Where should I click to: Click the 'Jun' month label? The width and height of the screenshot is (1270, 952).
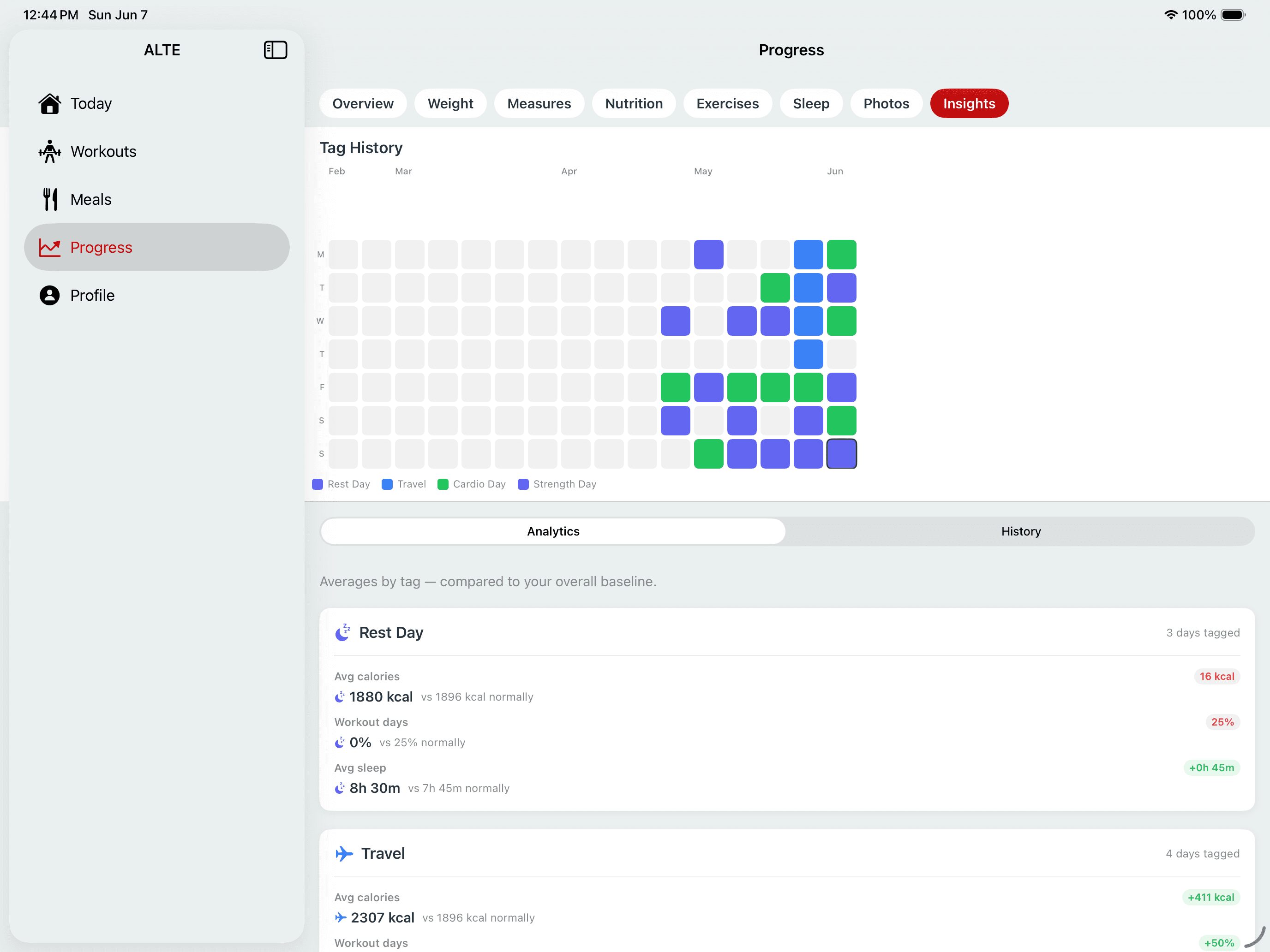point(835,171)
